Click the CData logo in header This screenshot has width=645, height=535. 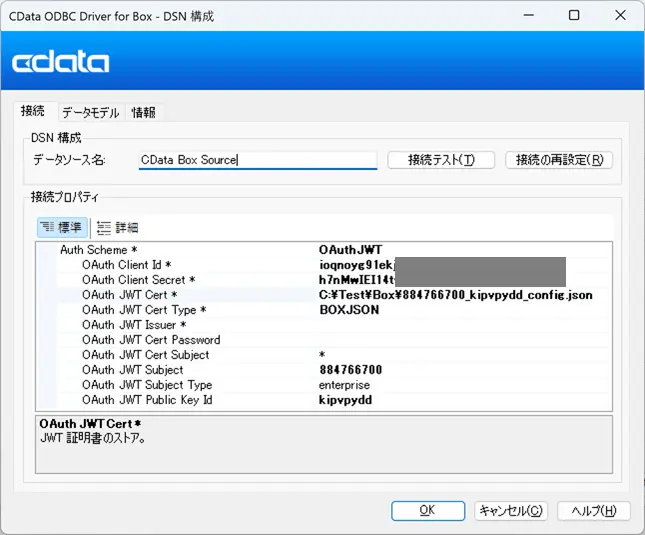coord(61,63)
